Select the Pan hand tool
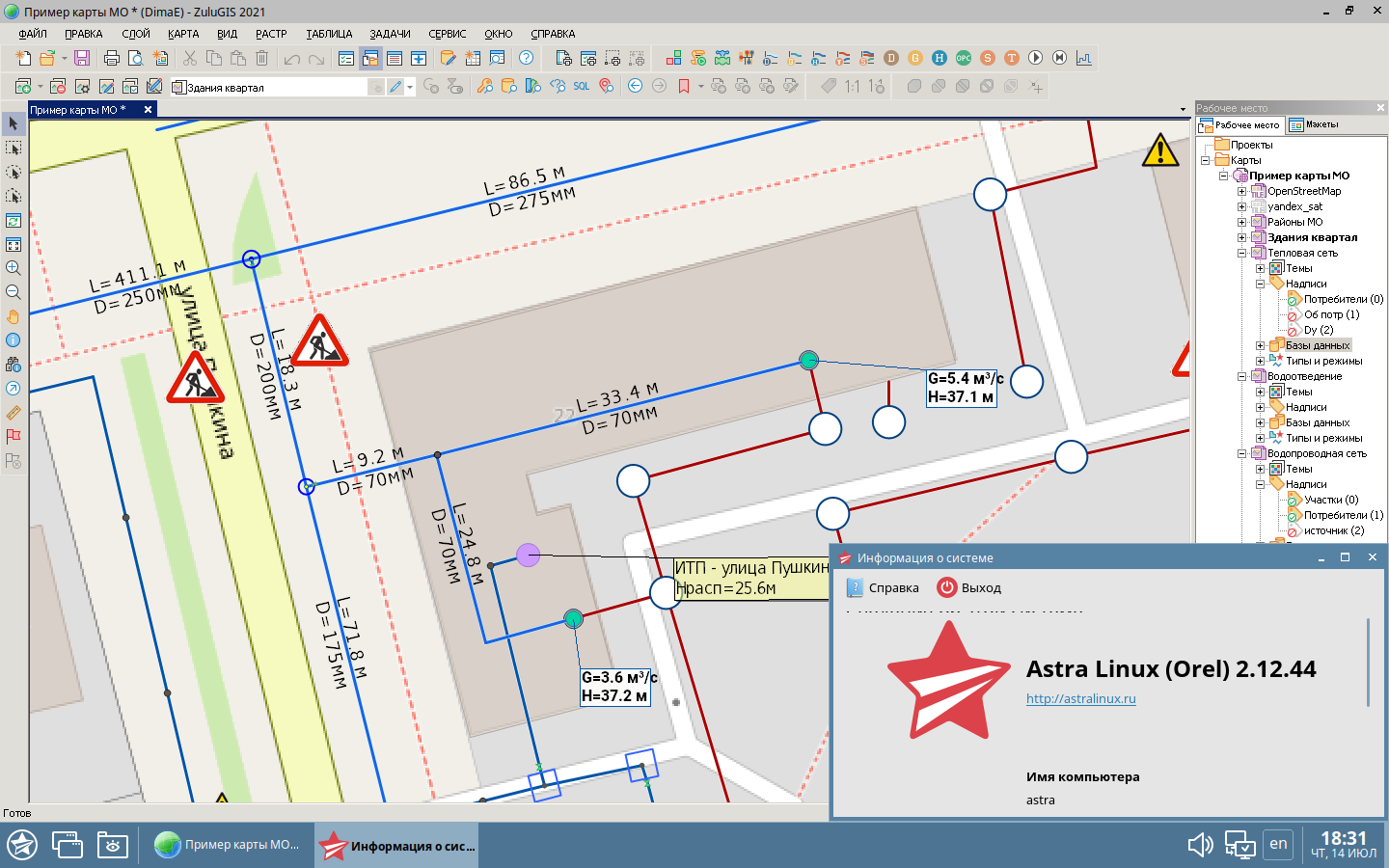 coord(14,316)
